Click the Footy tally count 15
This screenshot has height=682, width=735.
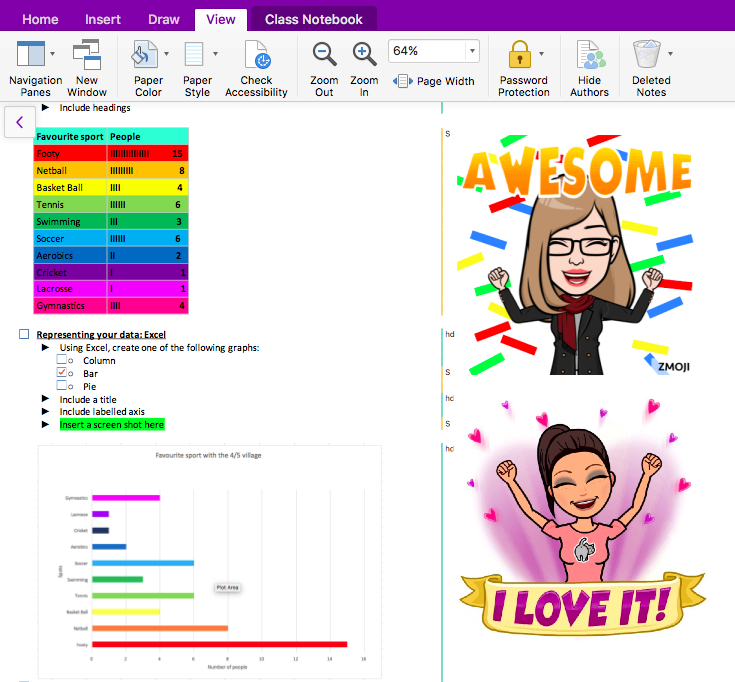click(177, 154)
